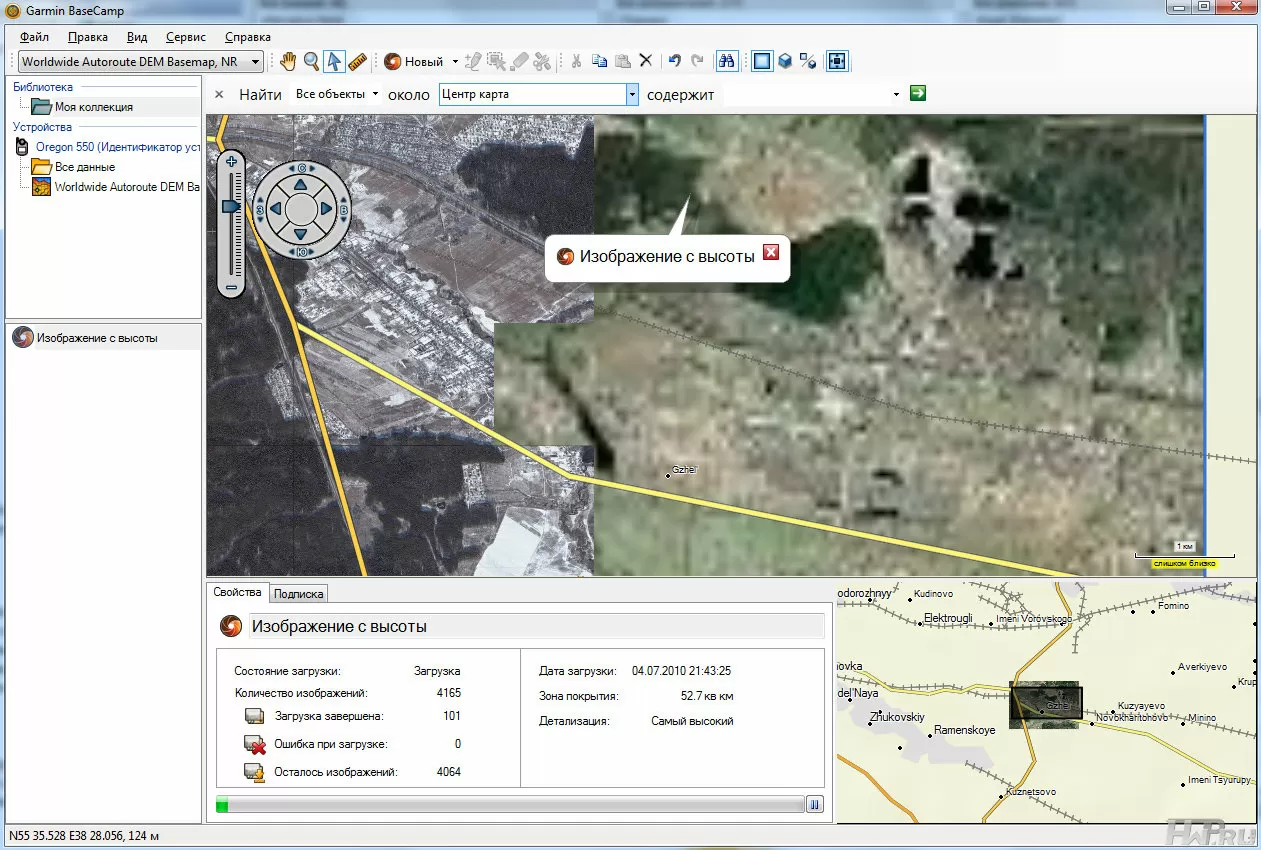The image size is (1261, 850).
Task: Click the Undo arrow icon
Action: click(674, 62)
